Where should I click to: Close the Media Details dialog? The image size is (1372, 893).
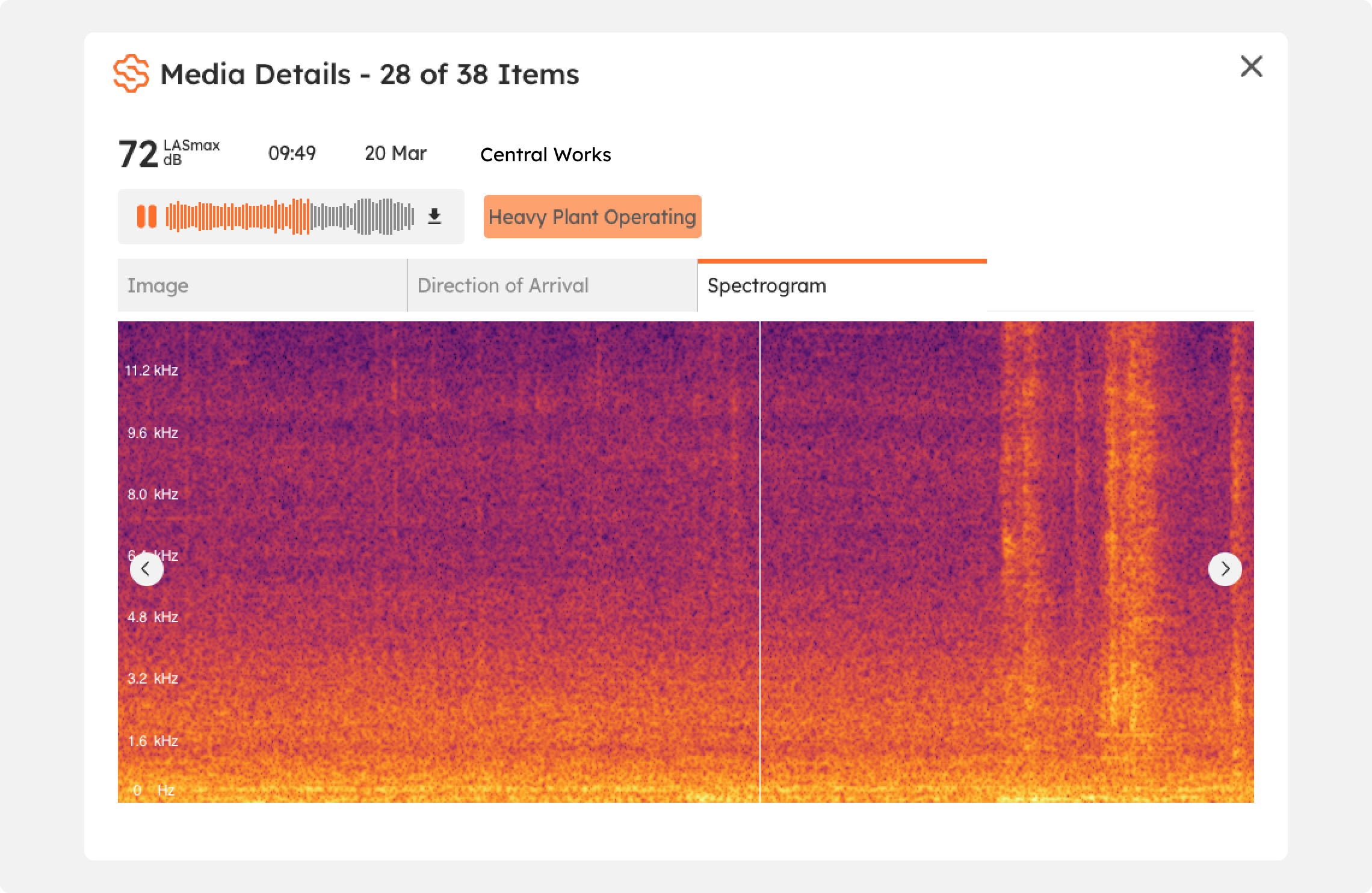click(1251, 67)
